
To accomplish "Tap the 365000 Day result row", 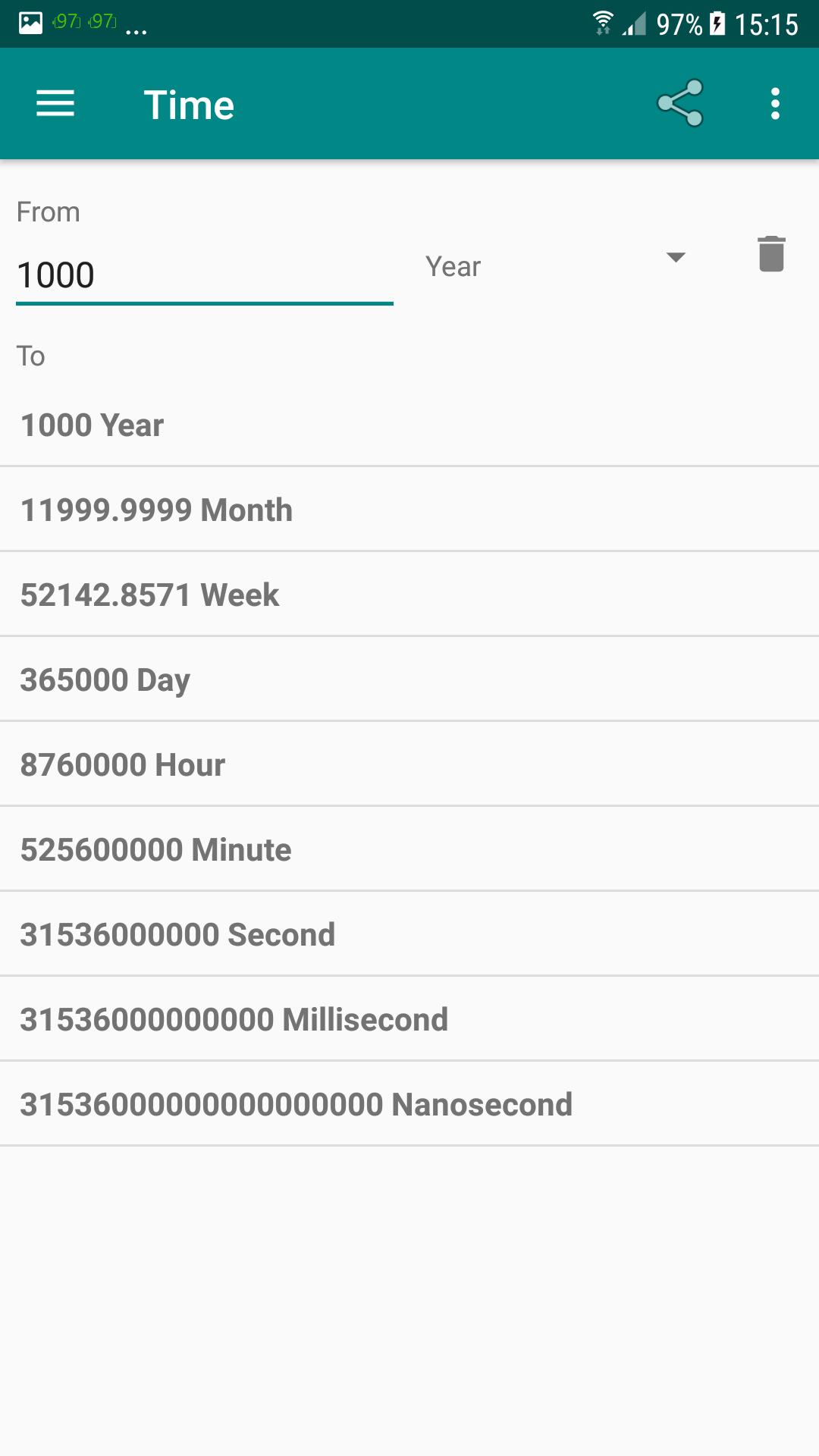I will [x=409, y=679].
